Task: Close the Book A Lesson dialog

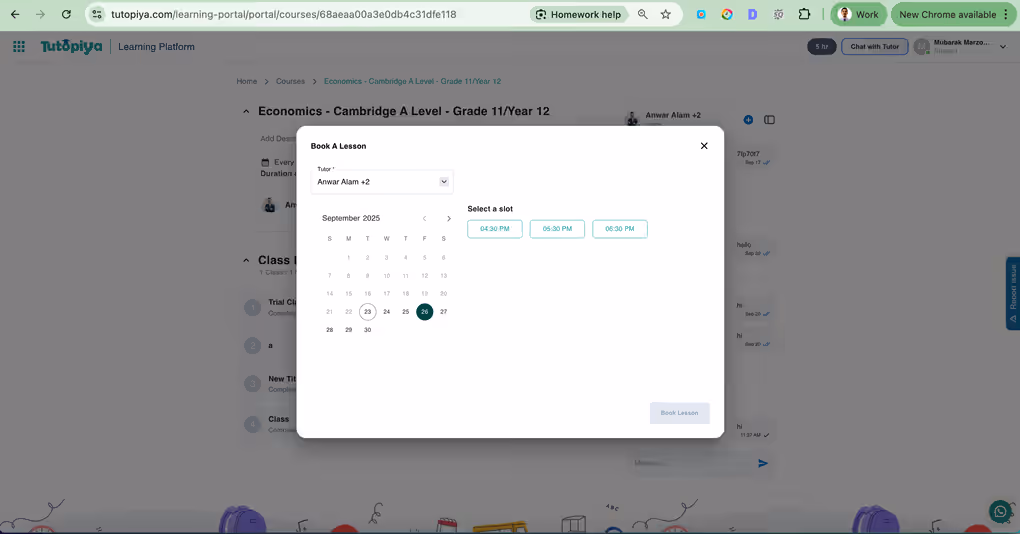Action: [x=704, y=146]
